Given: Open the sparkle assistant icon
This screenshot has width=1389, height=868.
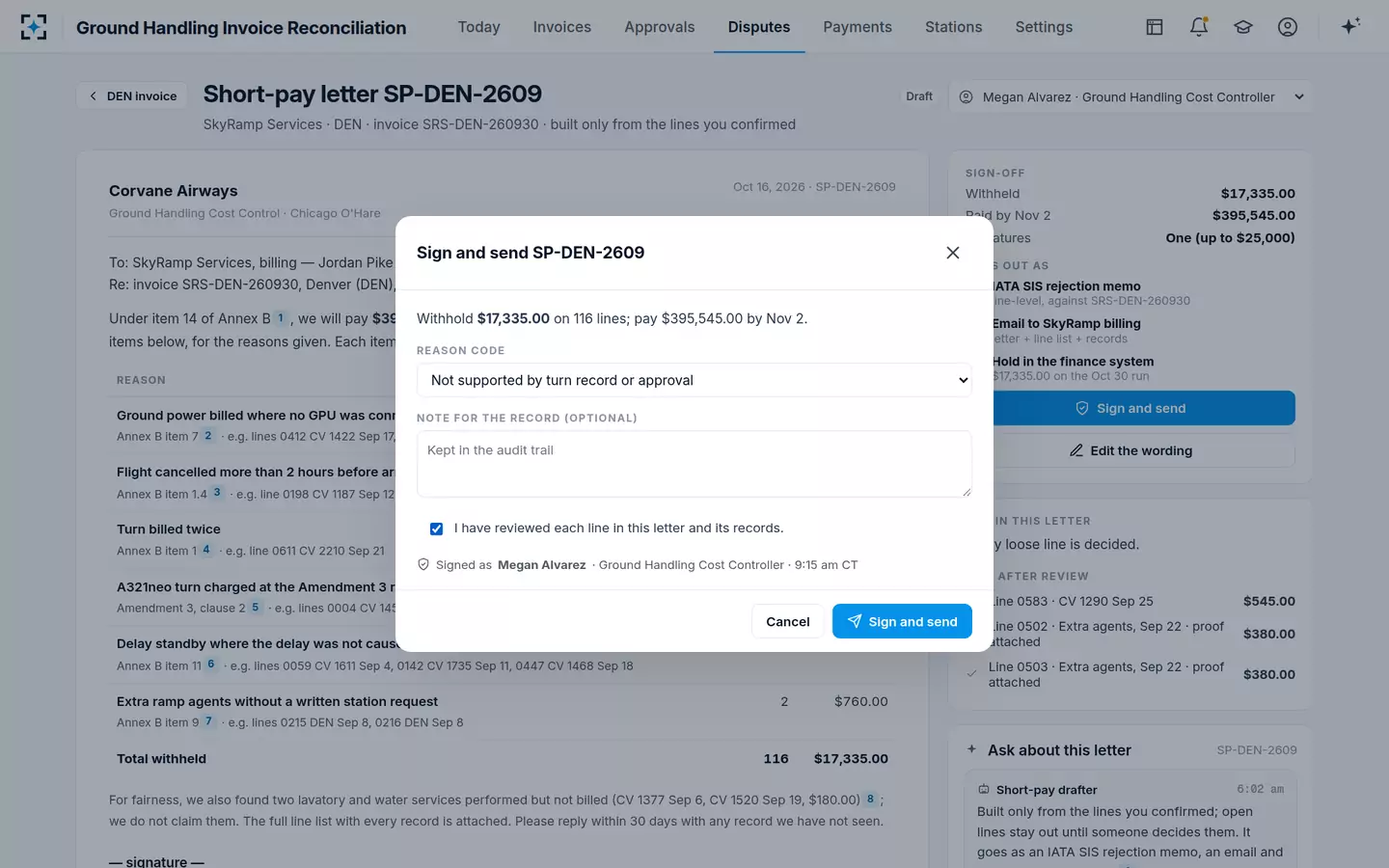Looking at the screenshot, I should pos(1350,27).
